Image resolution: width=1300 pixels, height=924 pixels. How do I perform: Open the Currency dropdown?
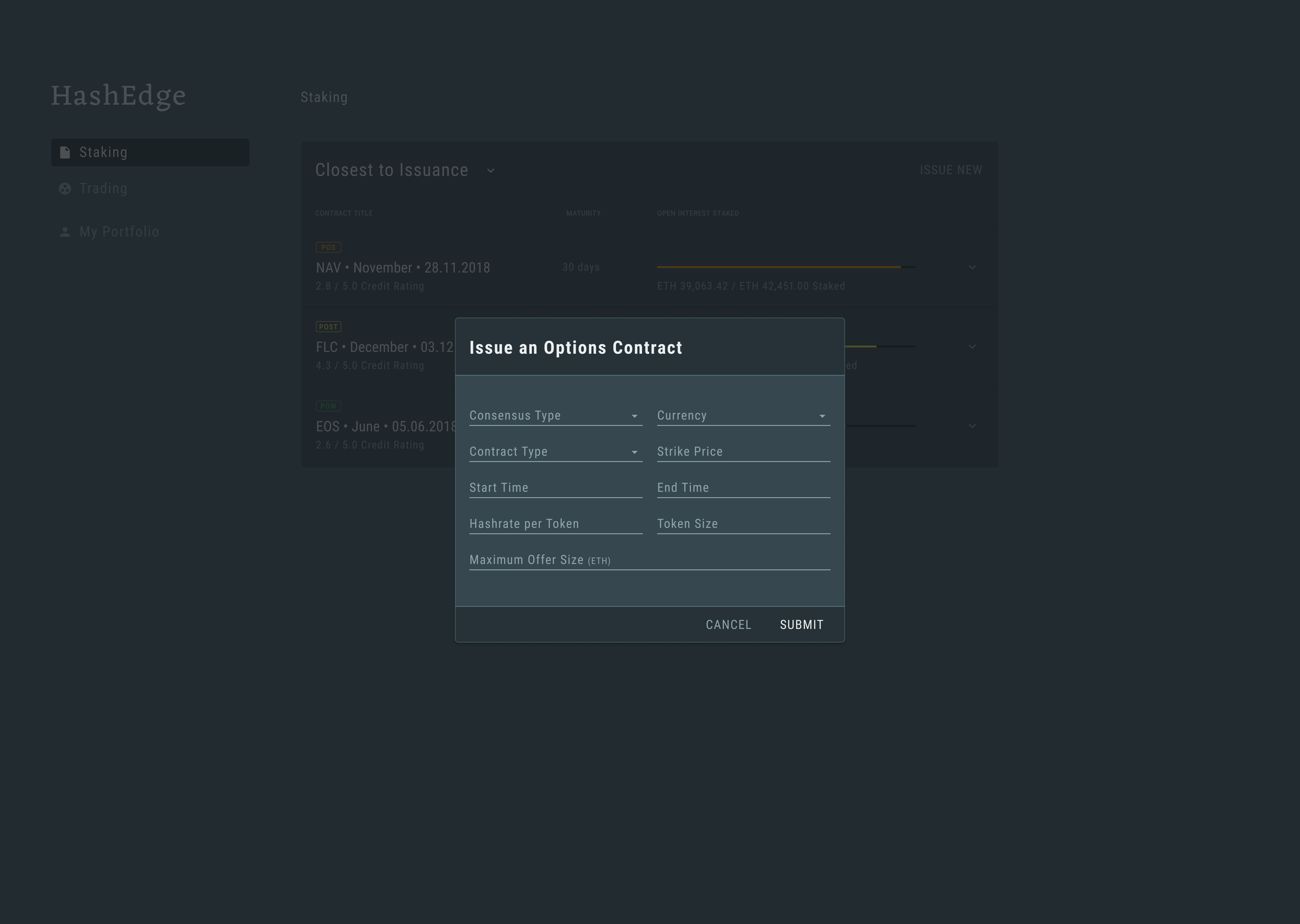[743, 416]
